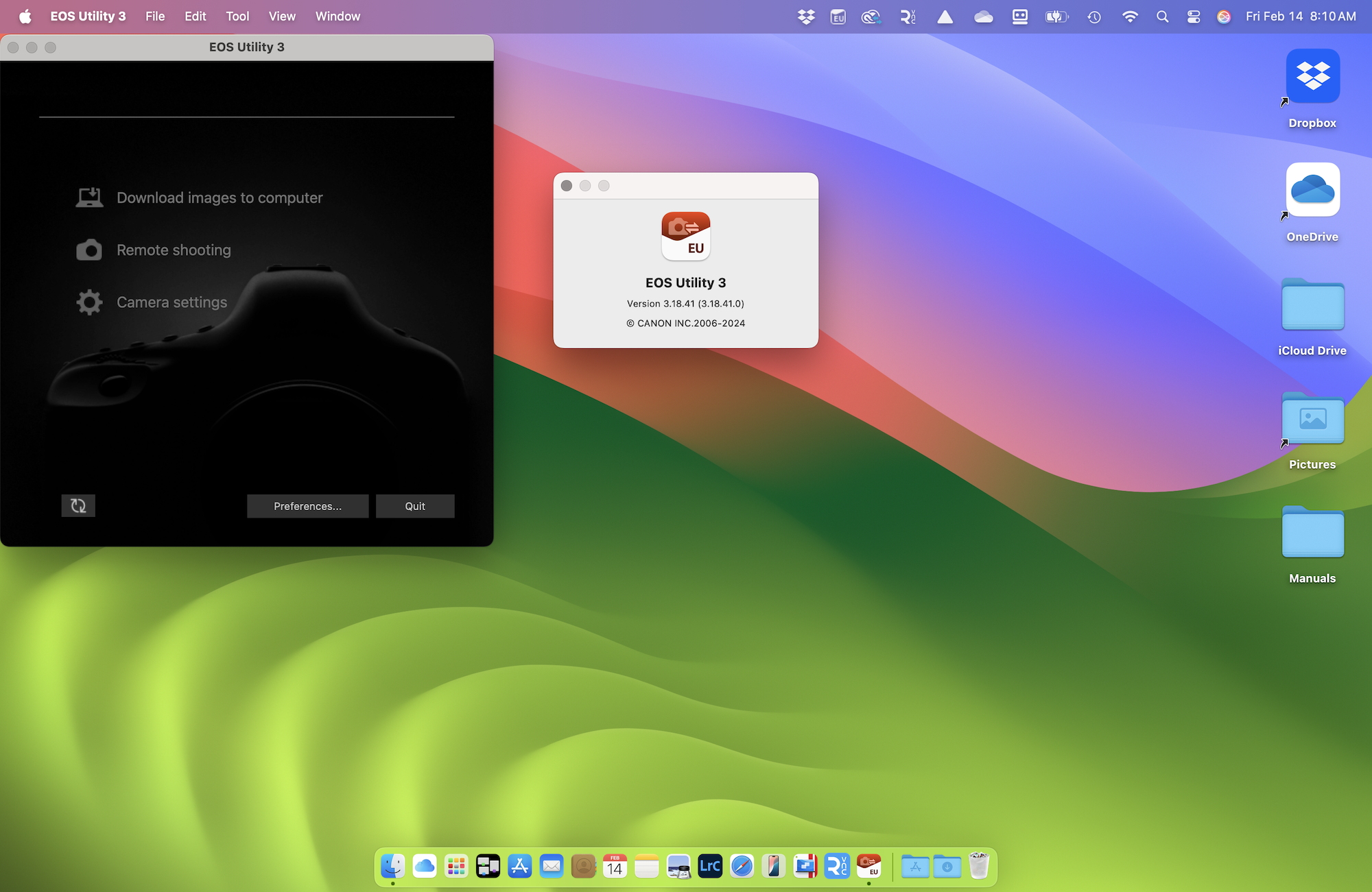
Task: Open Lightroom Classic from the Dock
Action: tap(710, 866)
